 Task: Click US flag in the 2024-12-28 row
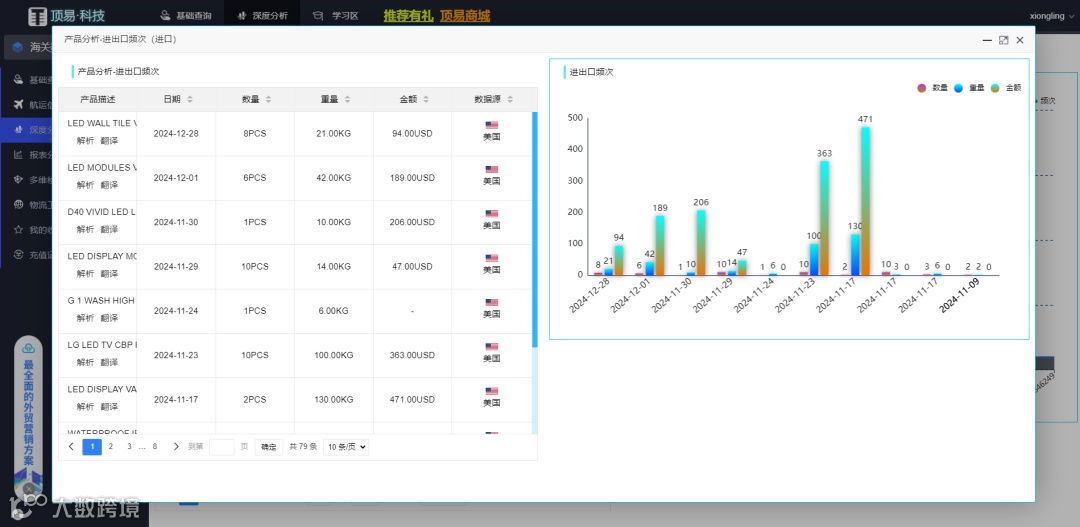click(491, 125)
